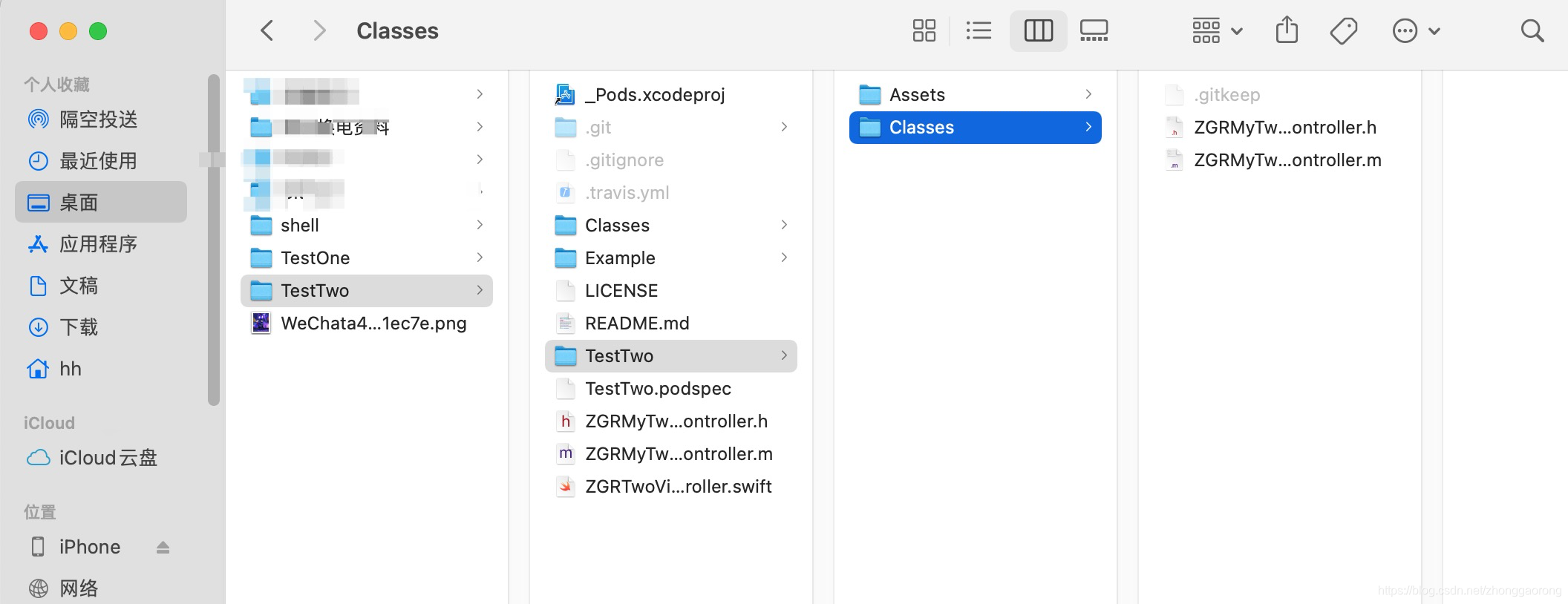The width and height of the screenshot is (1568, 604).
Task: Open the More actions ellipsis menu
Action: [1416, 31]
